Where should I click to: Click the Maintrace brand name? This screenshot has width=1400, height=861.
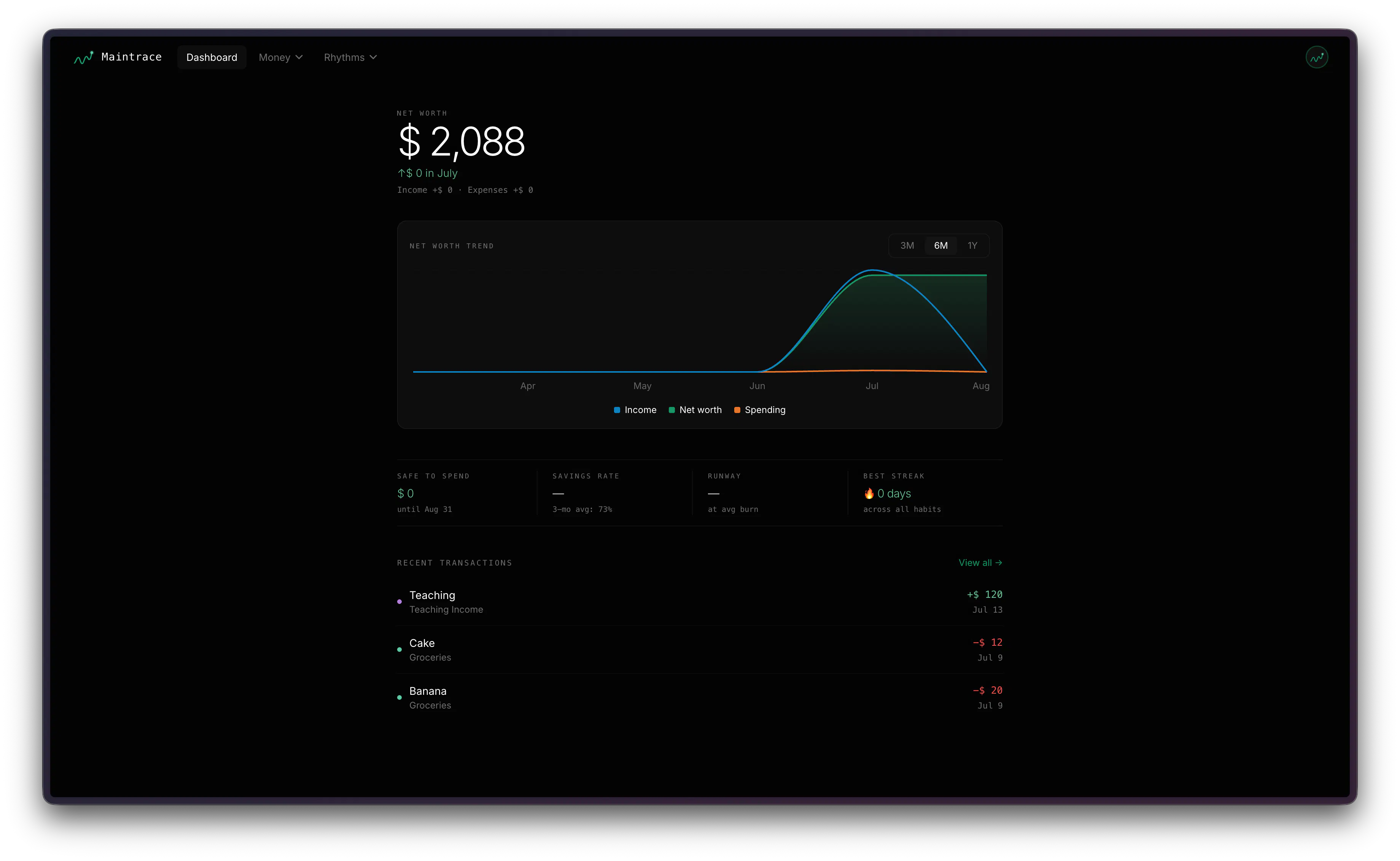[132, 57]
